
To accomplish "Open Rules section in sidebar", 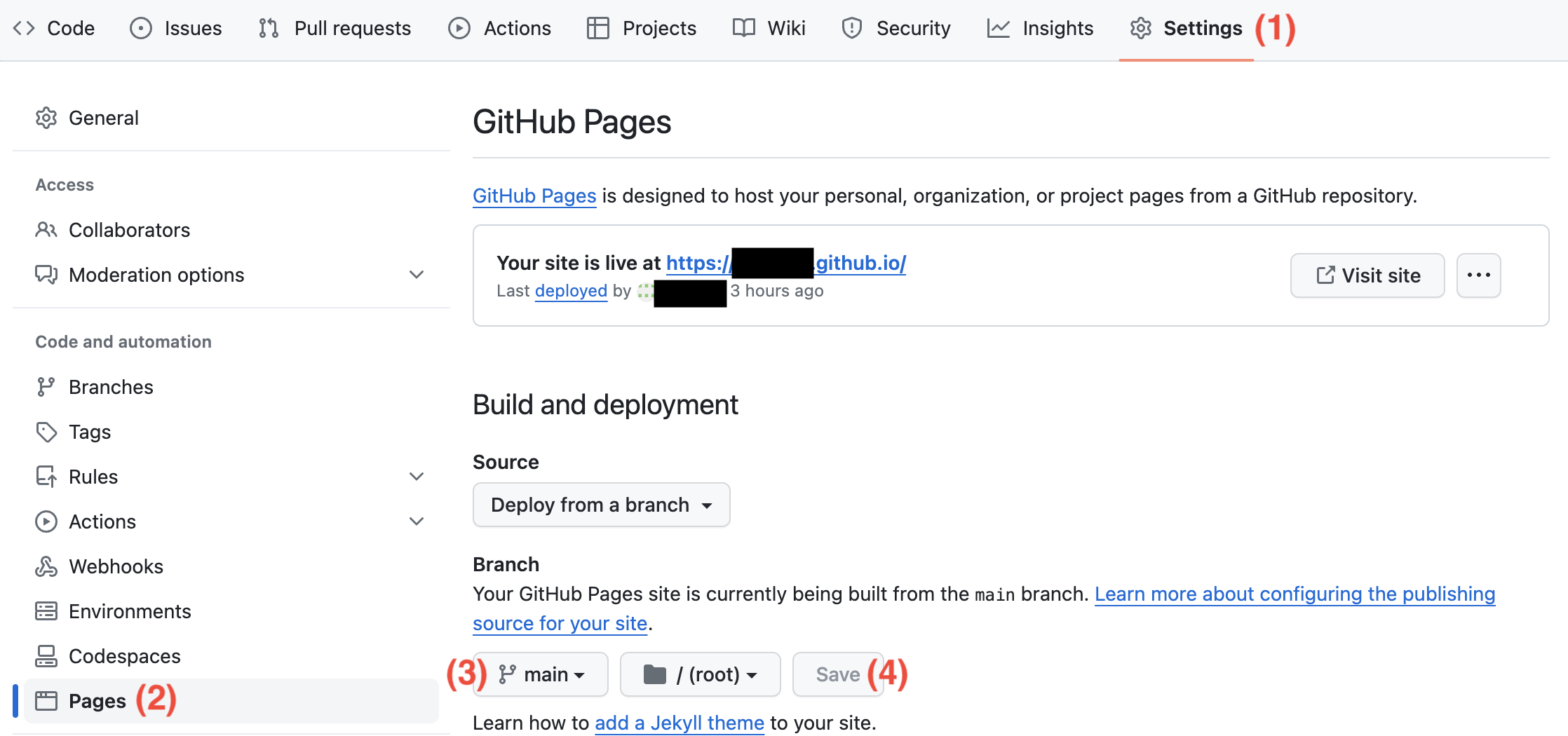I will (x=231, y=477).
